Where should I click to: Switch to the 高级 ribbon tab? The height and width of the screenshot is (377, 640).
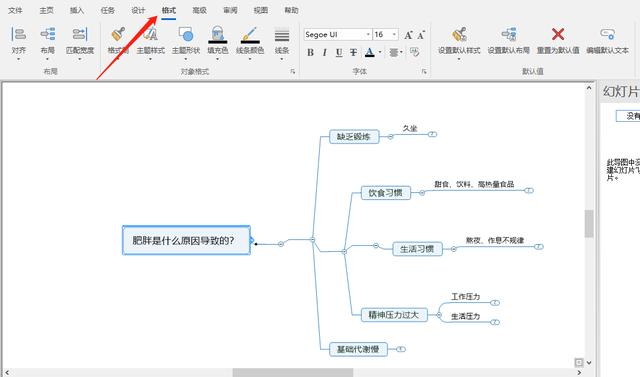[x=199, y=10]
